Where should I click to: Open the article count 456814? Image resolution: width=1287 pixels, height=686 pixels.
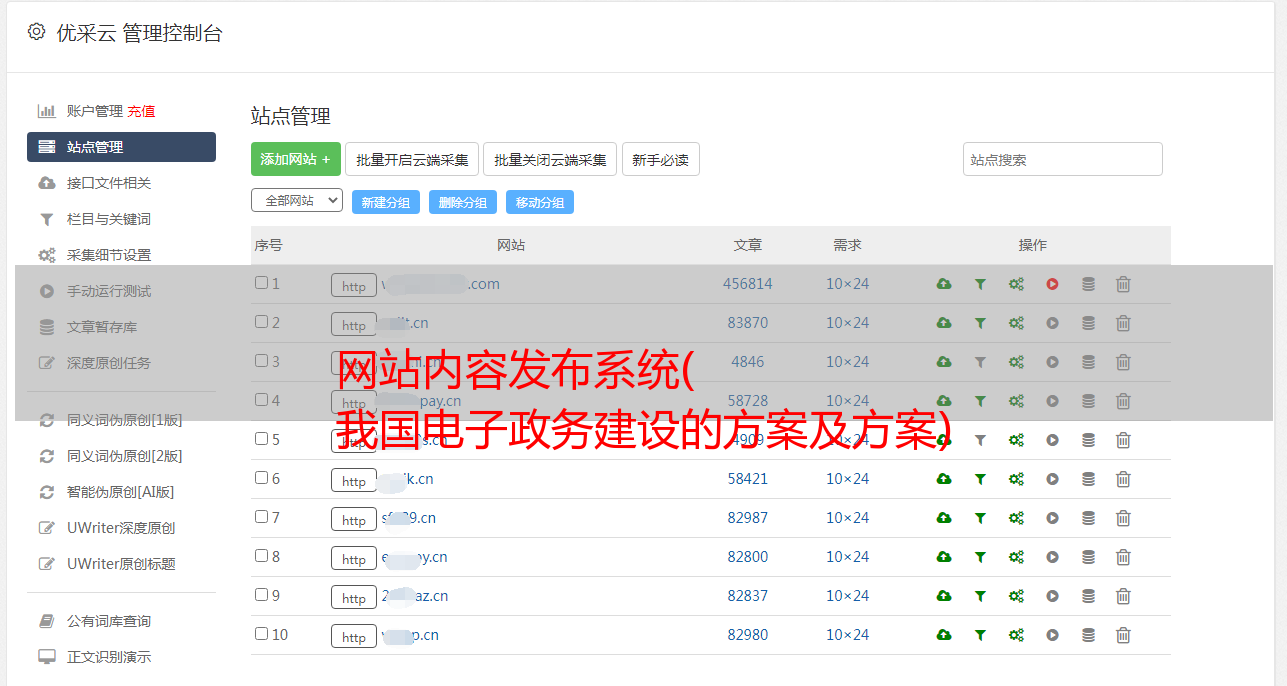click(x=748, y=284)
